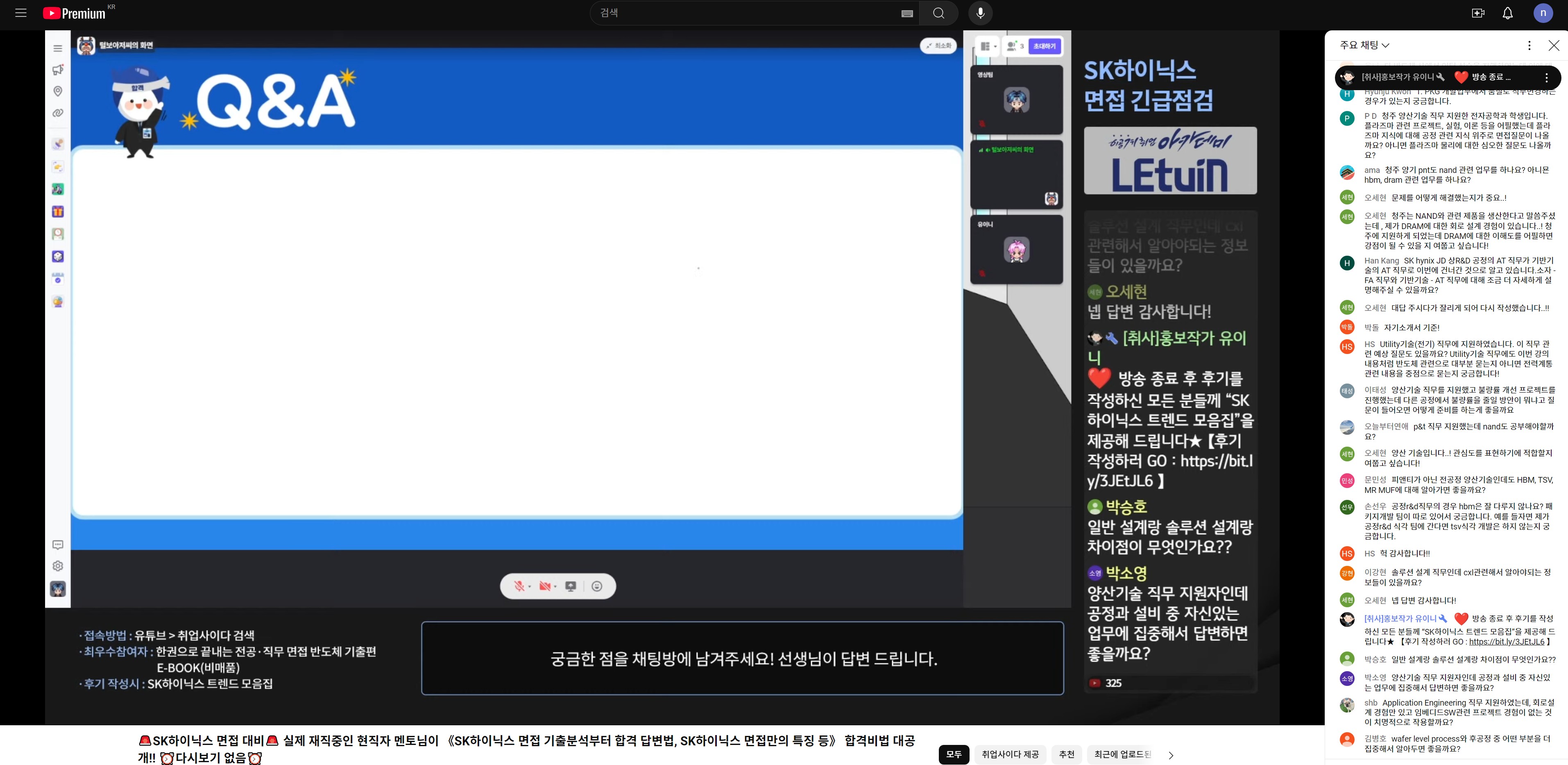Select the 취업사이다 제공 chip
Image resolution: width=1568 pixels, height=765 pixels.
(1010, 755)
